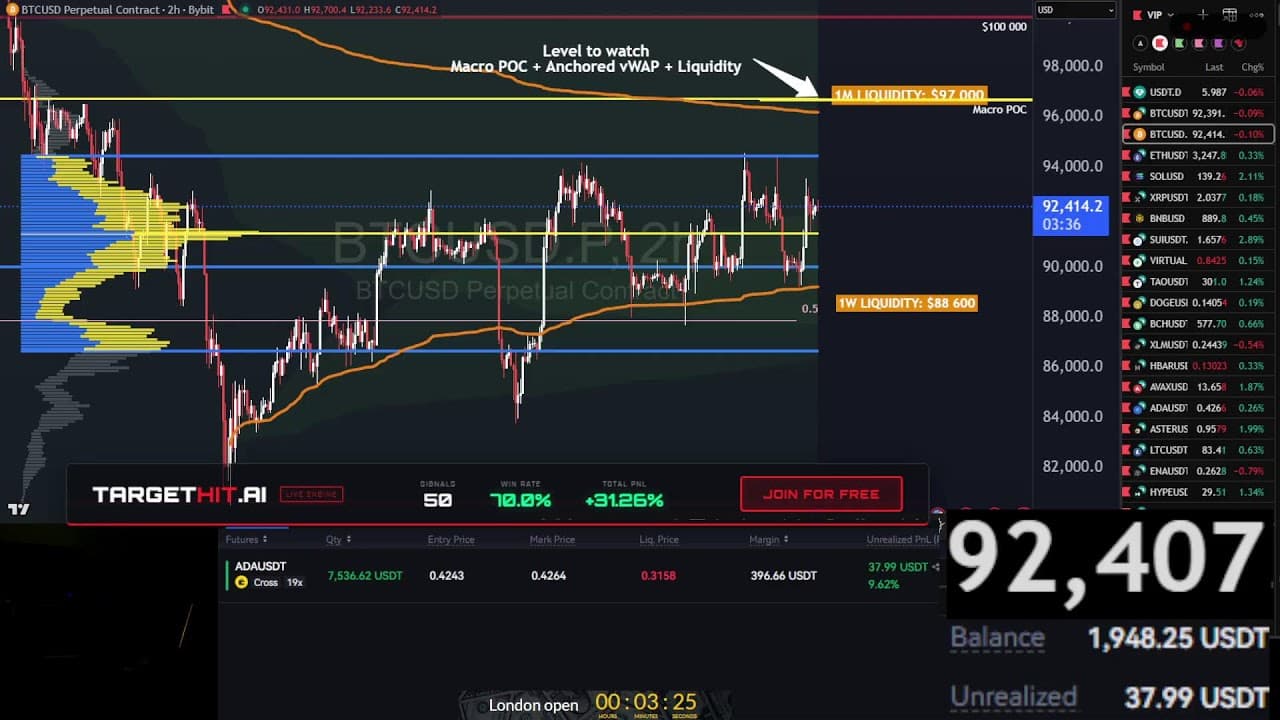Sort positions by Margin column
This screenshot has width=1280, height=720.
(768, 540)
